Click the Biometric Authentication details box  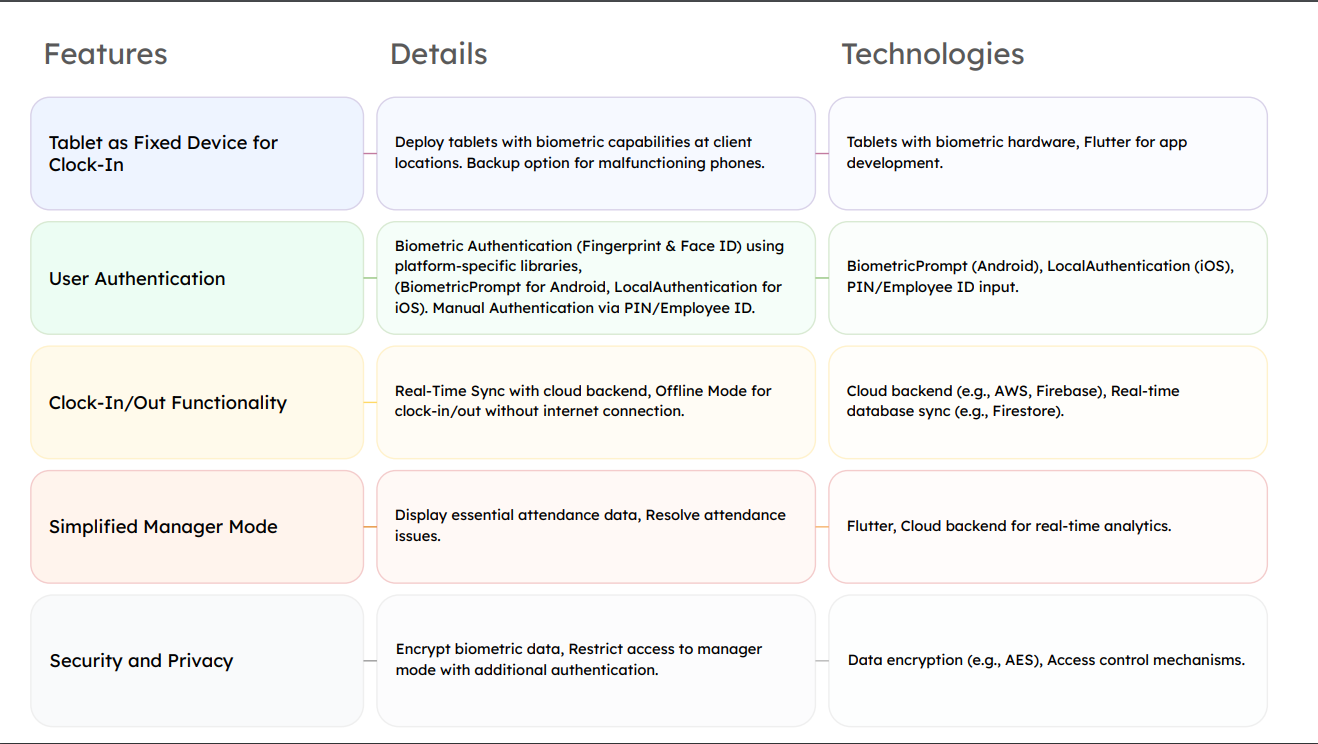pos(596,277)
